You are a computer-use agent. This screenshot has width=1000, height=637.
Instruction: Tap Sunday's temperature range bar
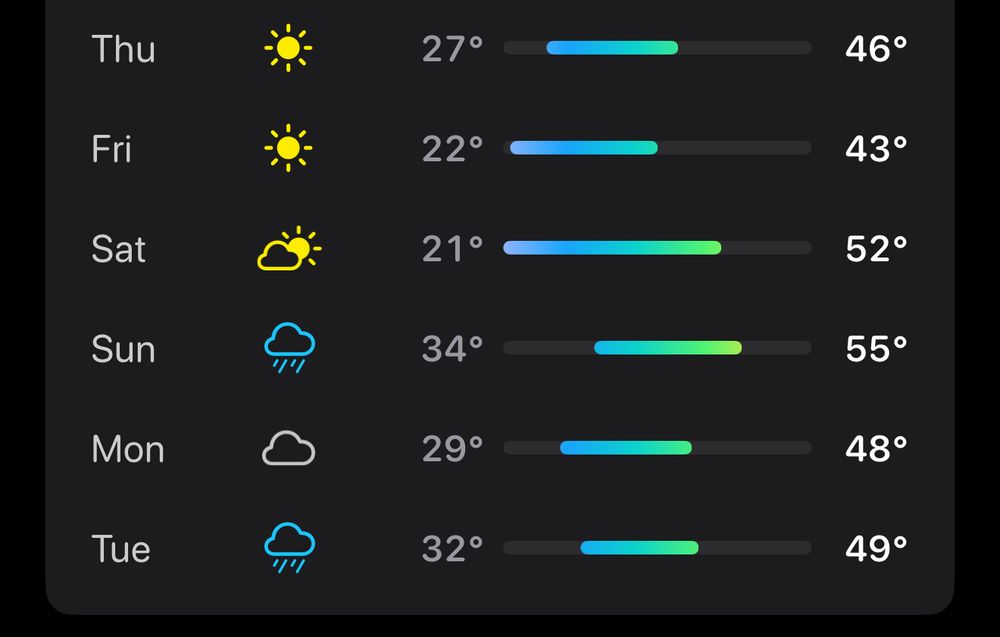tap(657, 348)
